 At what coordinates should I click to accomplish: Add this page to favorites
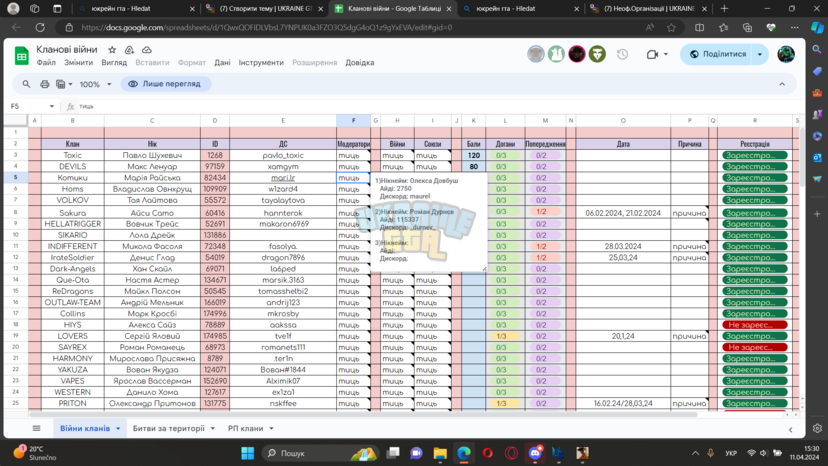click(671, 27)
